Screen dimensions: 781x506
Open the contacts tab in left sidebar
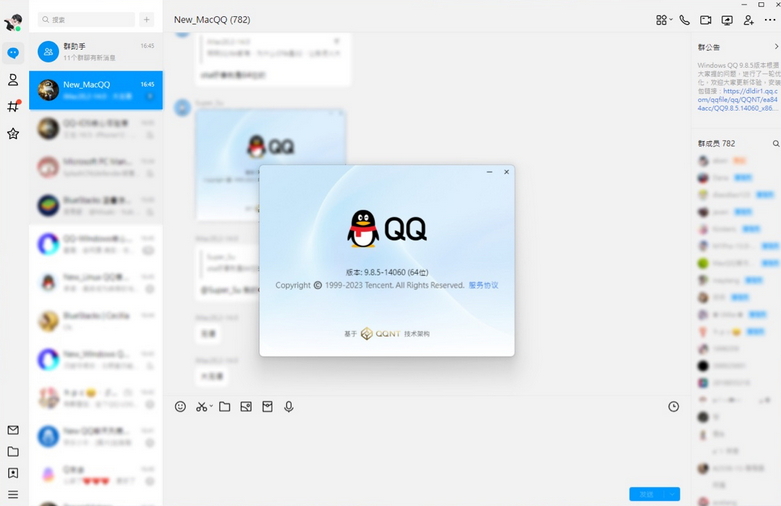click(x=13, y=80)
